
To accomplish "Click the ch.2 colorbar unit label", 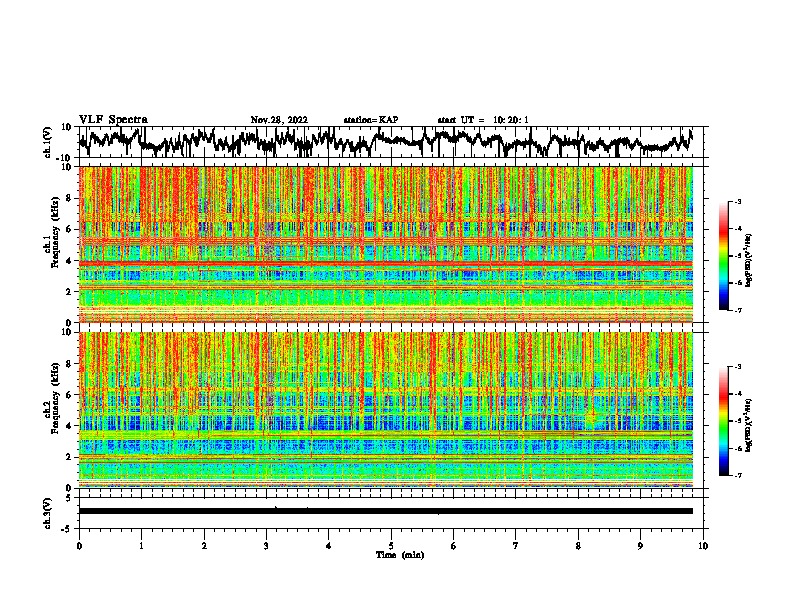I will pyautogui.click(x=749, y=425).
